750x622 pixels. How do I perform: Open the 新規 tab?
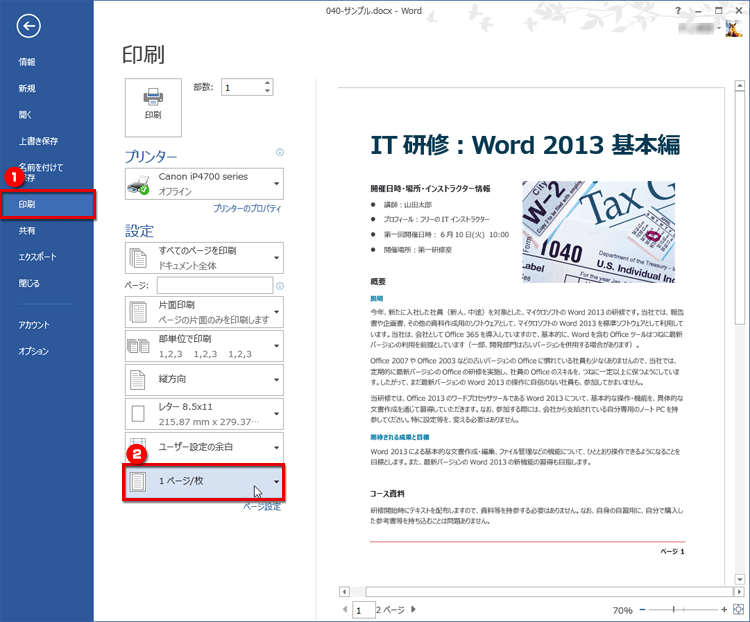pyautogui.click(x=27, y=89)
